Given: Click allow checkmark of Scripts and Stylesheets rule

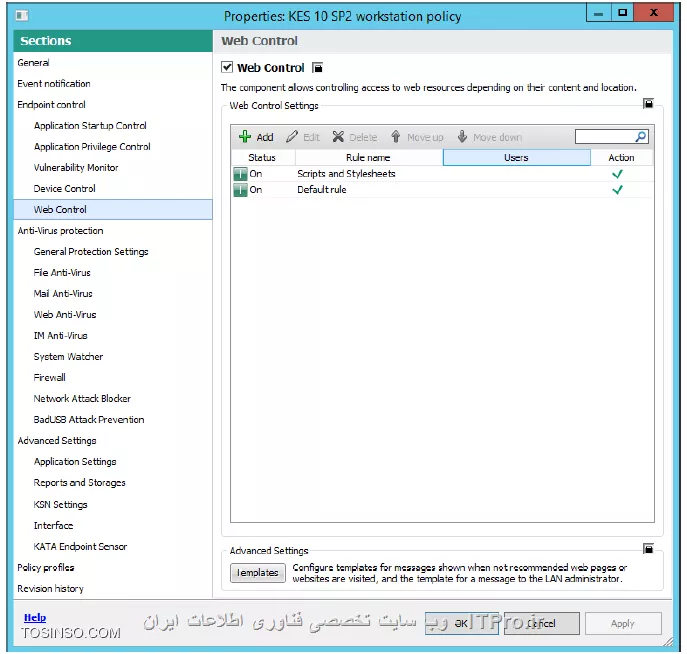Looking at the screenshot, I should click(x=617, y=174).
